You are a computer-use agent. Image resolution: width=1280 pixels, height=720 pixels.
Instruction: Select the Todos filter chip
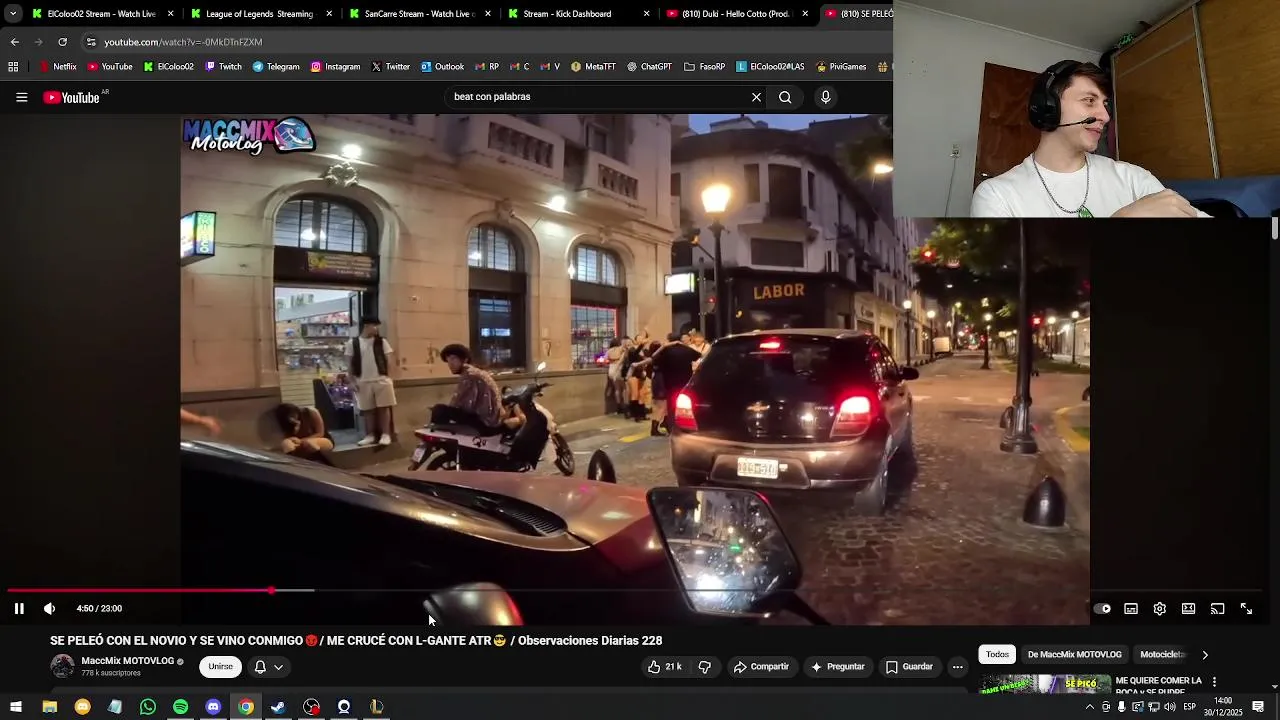[997, 654]
